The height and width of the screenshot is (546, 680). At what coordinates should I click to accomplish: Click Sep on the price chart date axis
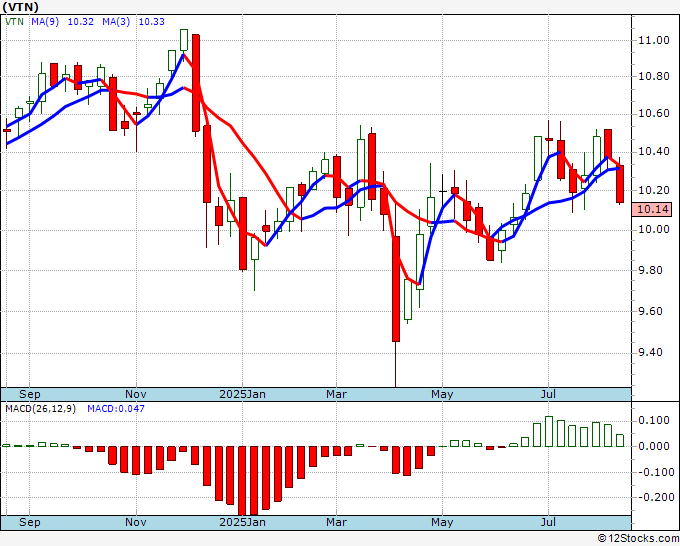(29, 394)
